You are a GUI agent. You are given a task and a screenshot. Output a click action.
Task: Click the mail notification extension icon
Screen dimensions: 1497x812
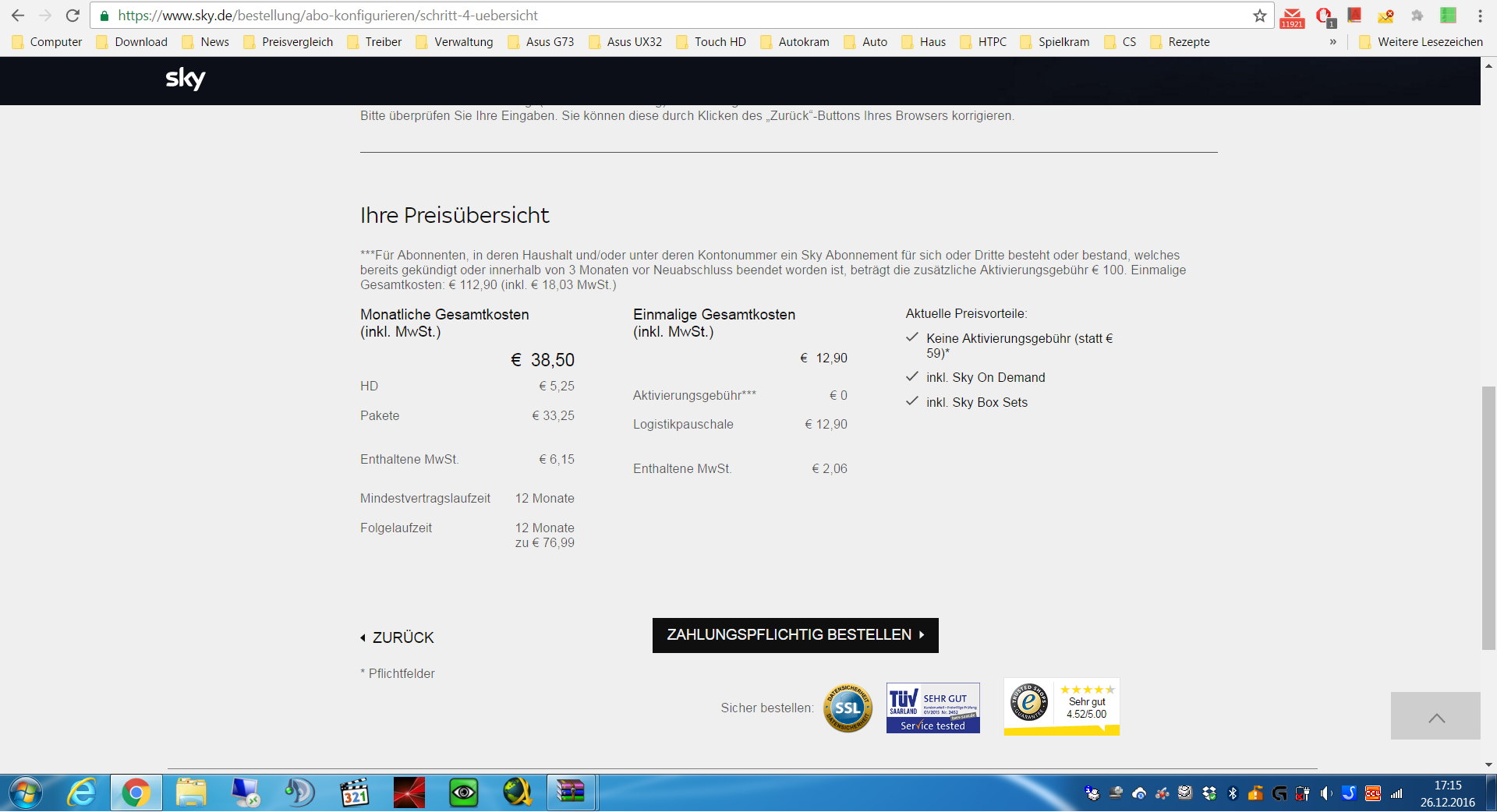coord(1386,16)
